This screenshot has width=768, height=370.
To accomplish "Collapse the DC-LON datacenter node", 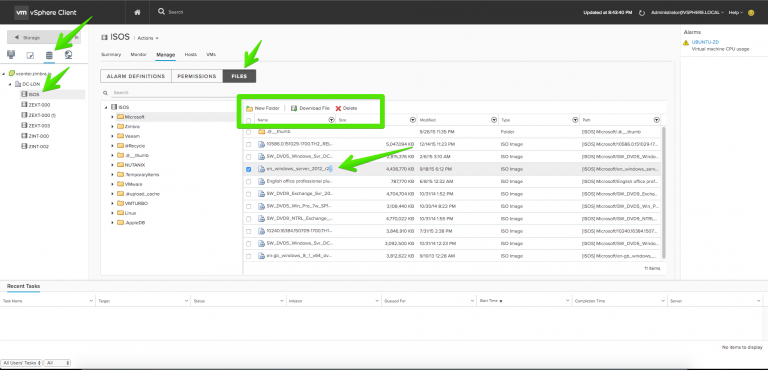I will (x=10, y=84).
